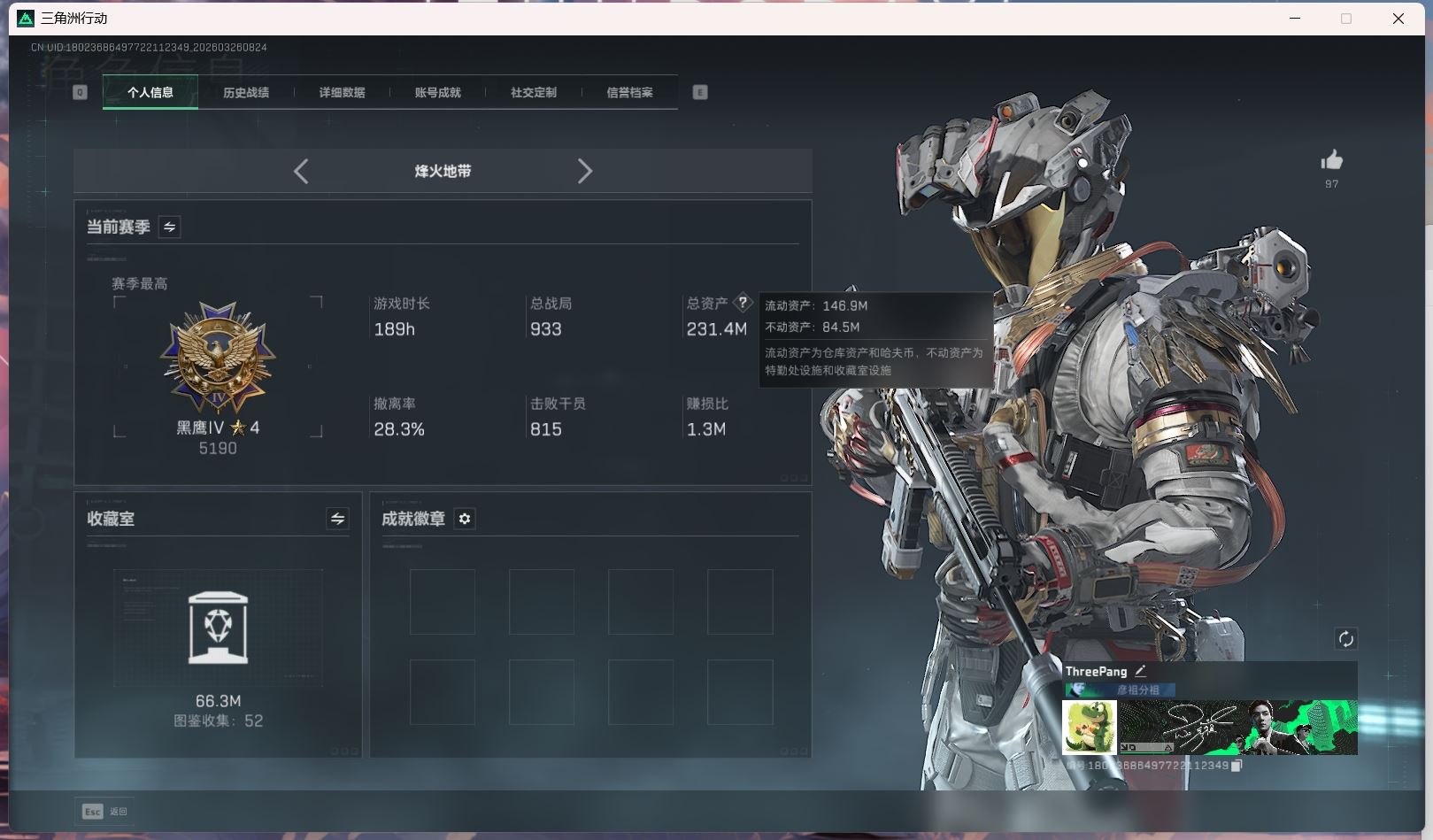1433x840 pixels.
Task: Switch to previous mode with left arrow
Action: pyautogui.click(x=301, y=171)
